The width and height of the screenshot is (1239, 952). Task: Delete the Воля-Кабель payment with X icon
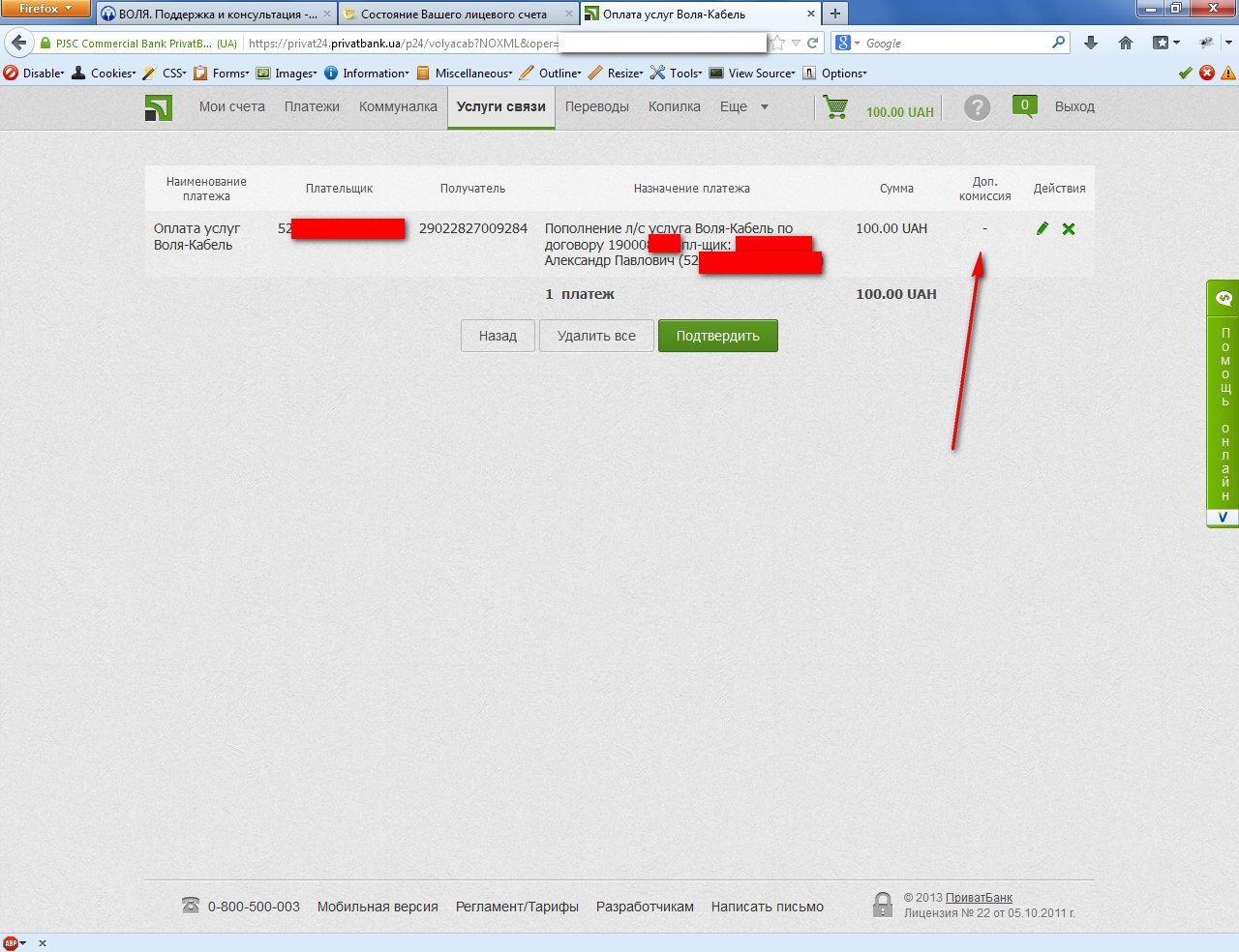pos(1069,228)
